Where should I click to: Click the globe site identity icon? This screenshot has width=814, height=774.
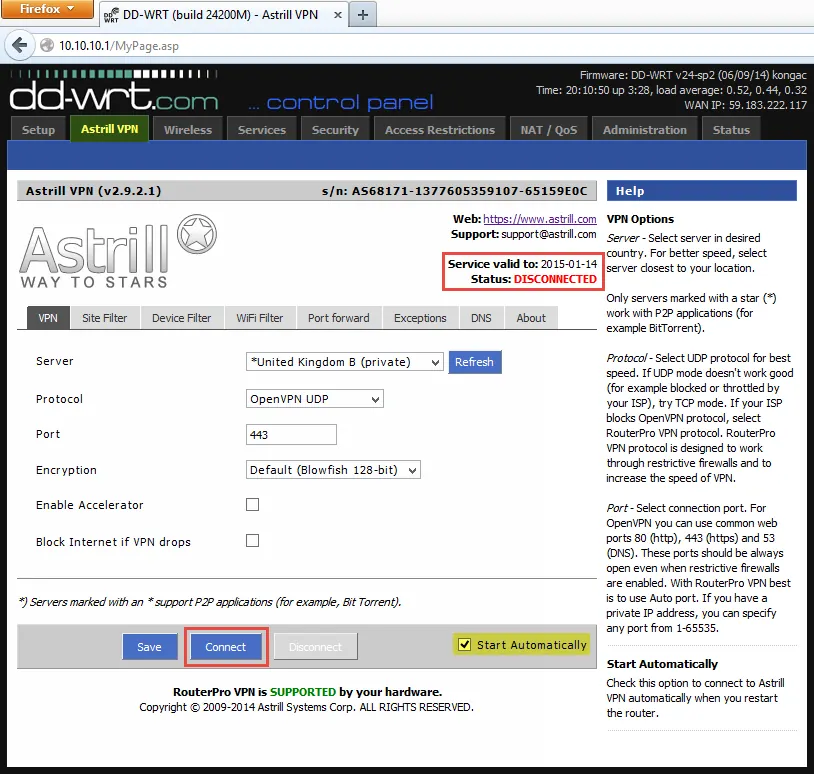pyautogui.click(x=47, y=46)
